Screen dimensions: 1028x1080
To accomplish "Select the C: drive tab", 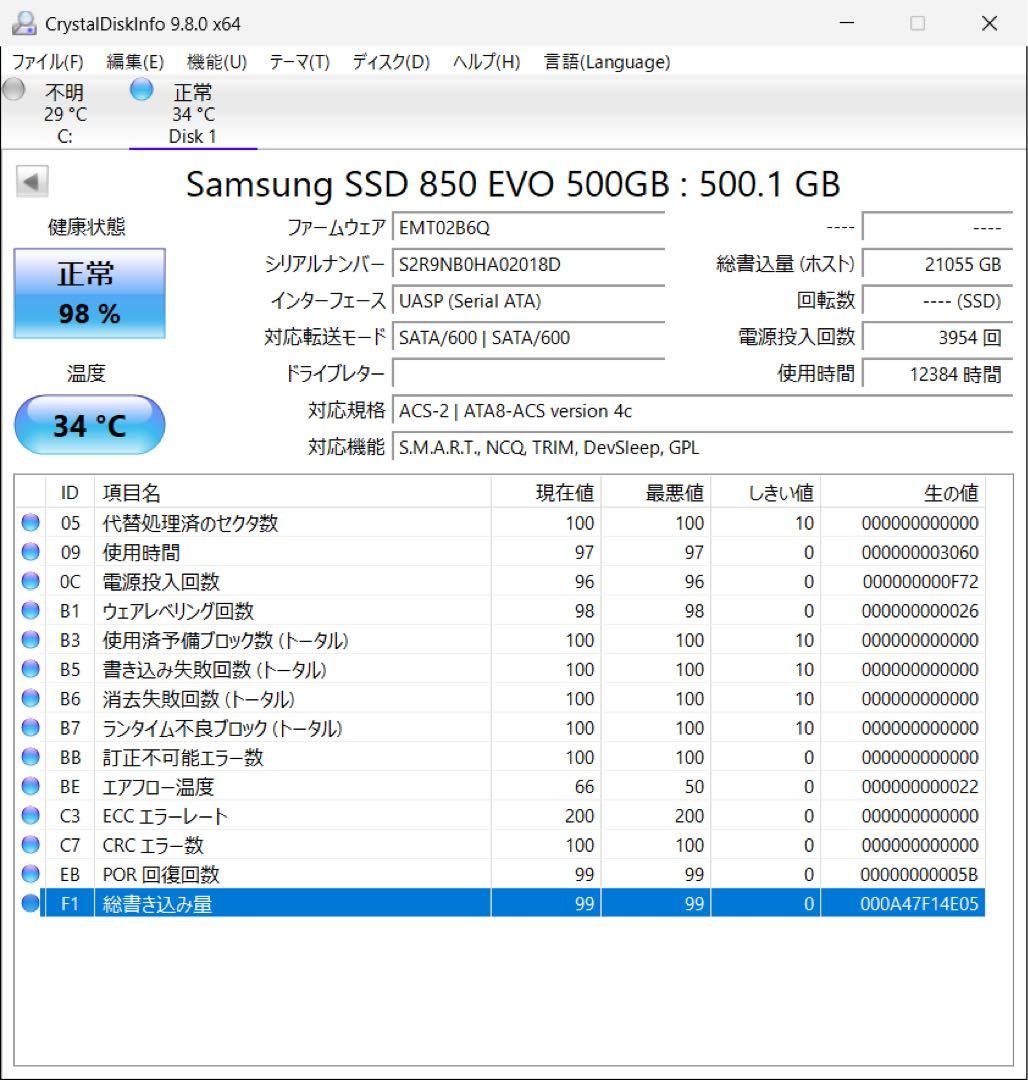I will click(65, 113).
